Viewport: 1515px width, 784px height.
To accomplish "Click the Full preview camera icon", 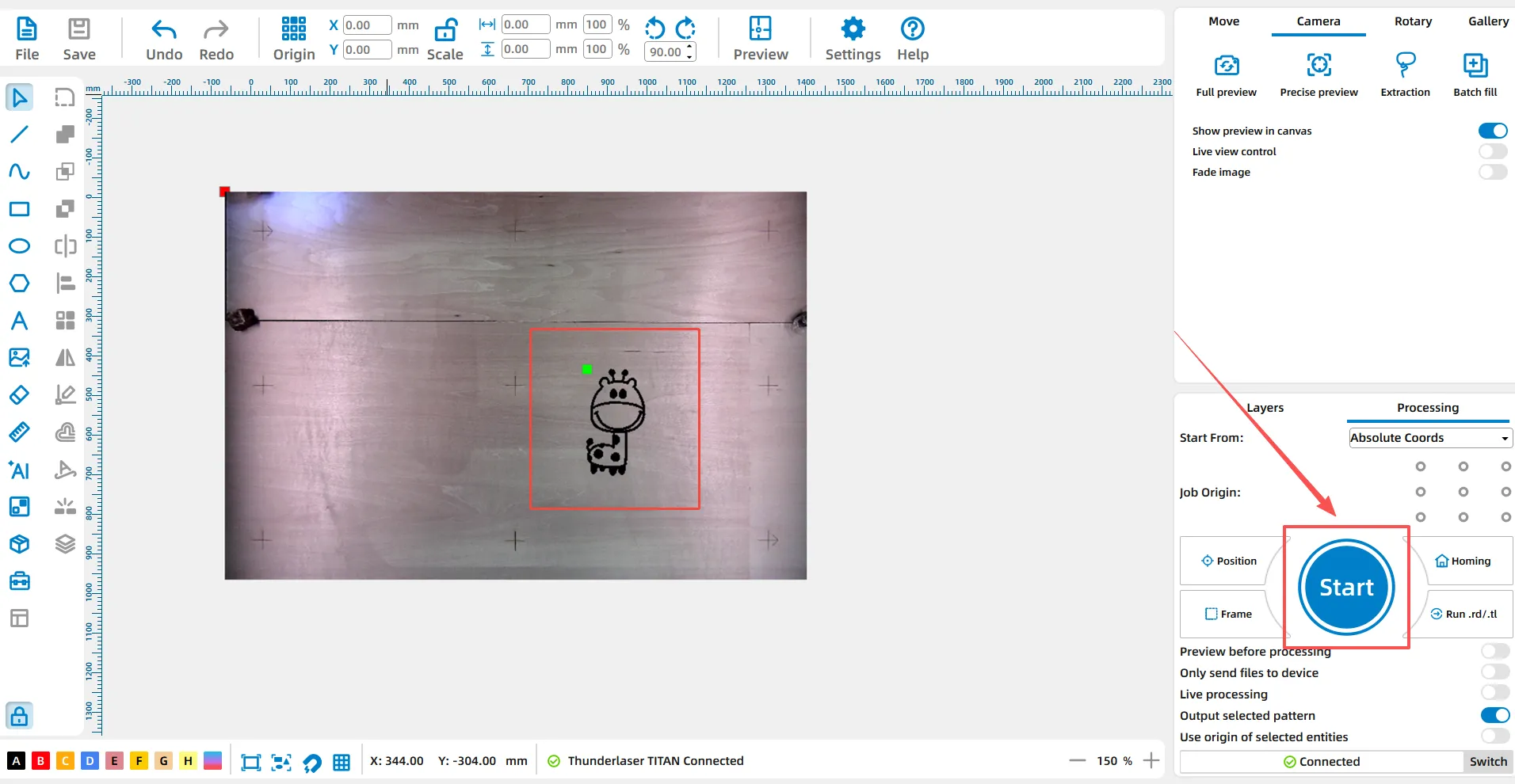I will (x=1226, y=66).
